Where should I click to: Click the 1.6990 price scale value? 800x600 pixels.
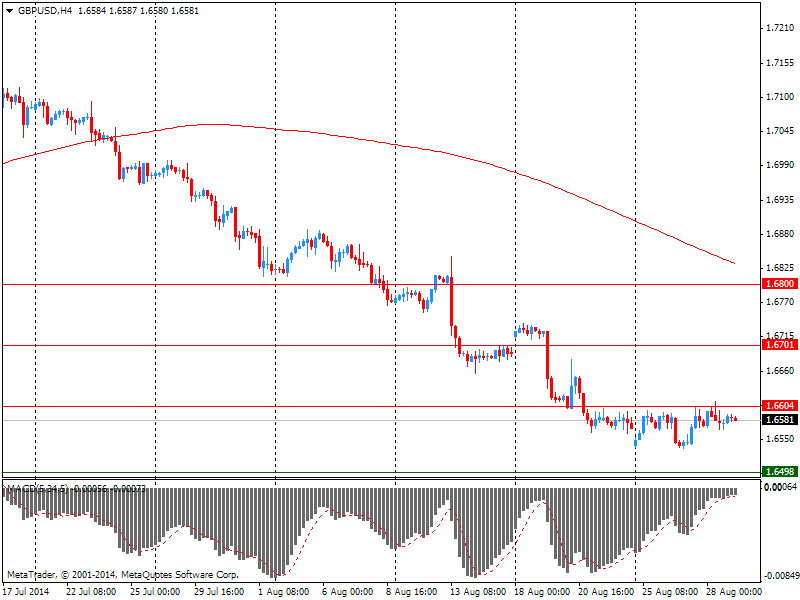(780, 165)
